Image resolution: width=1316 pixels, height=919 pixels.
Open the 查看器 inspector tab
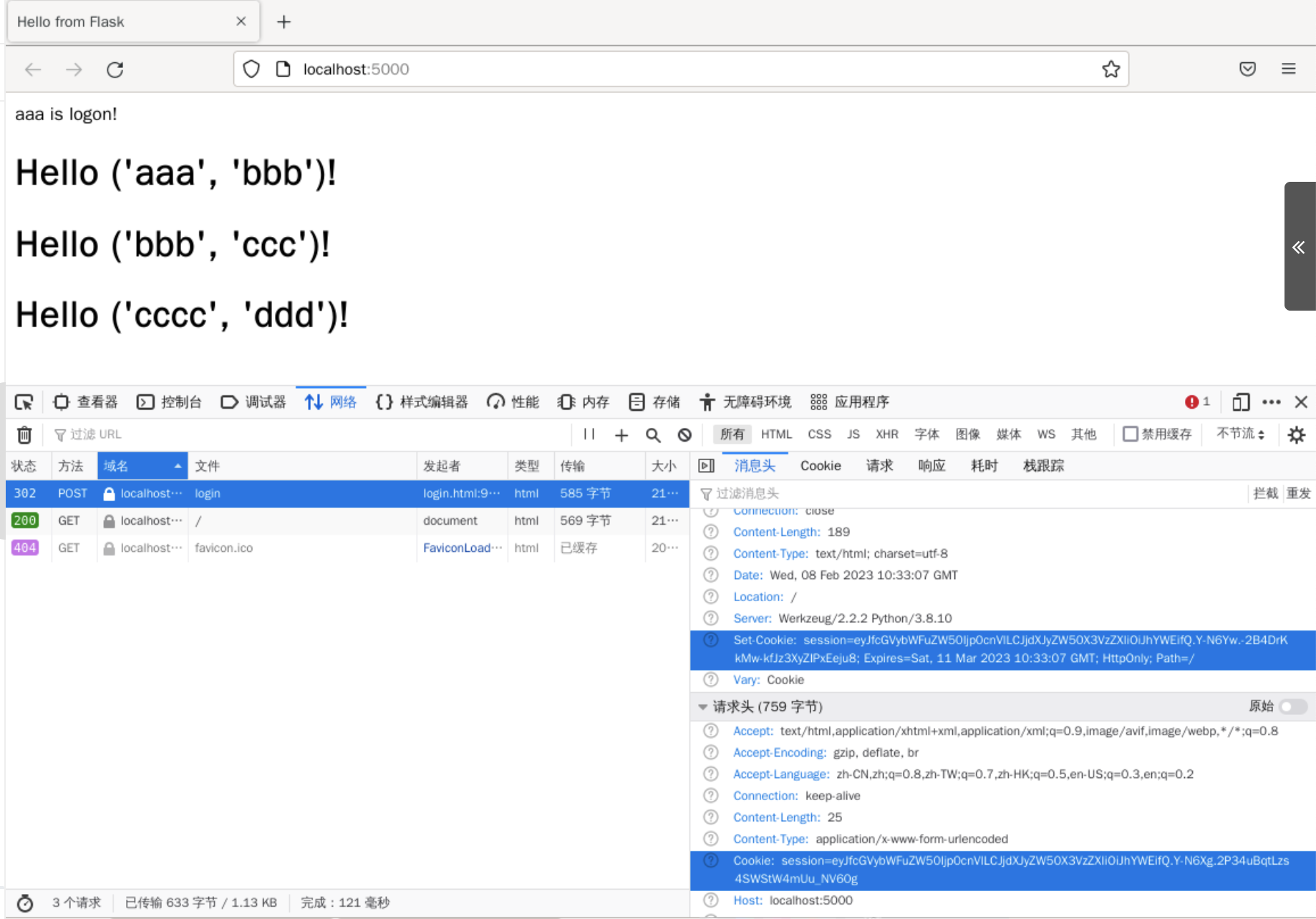85,402
